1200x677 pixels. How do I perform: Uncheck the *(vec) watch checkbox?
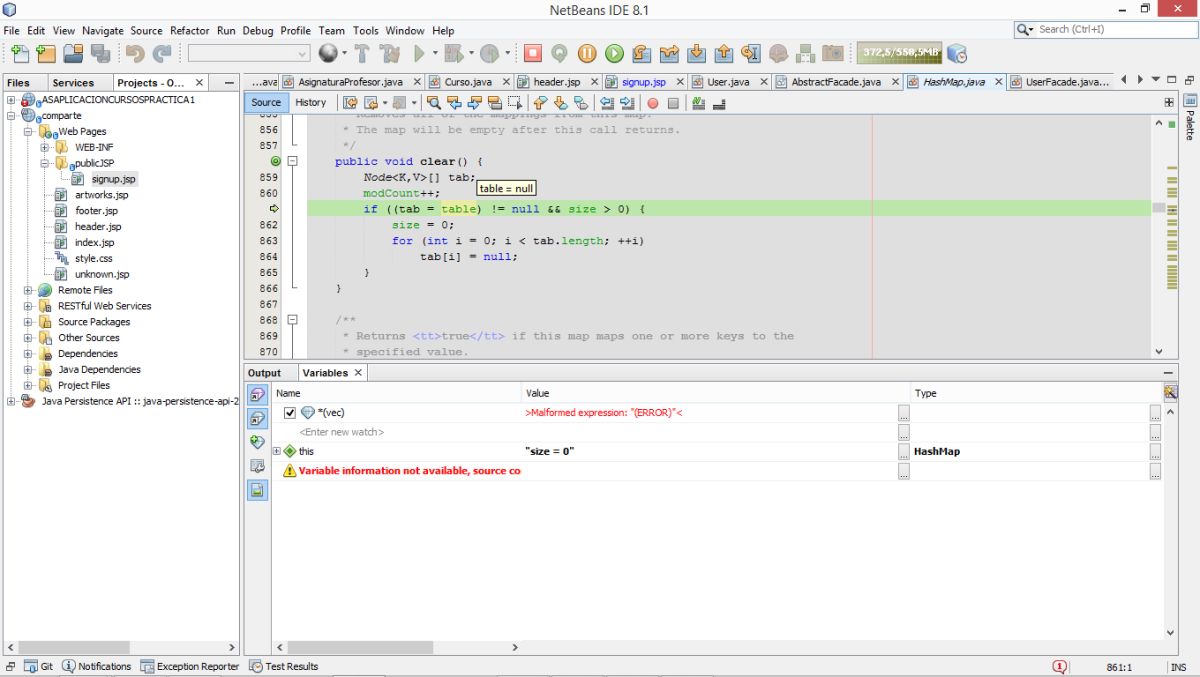(x=290, y=412)
